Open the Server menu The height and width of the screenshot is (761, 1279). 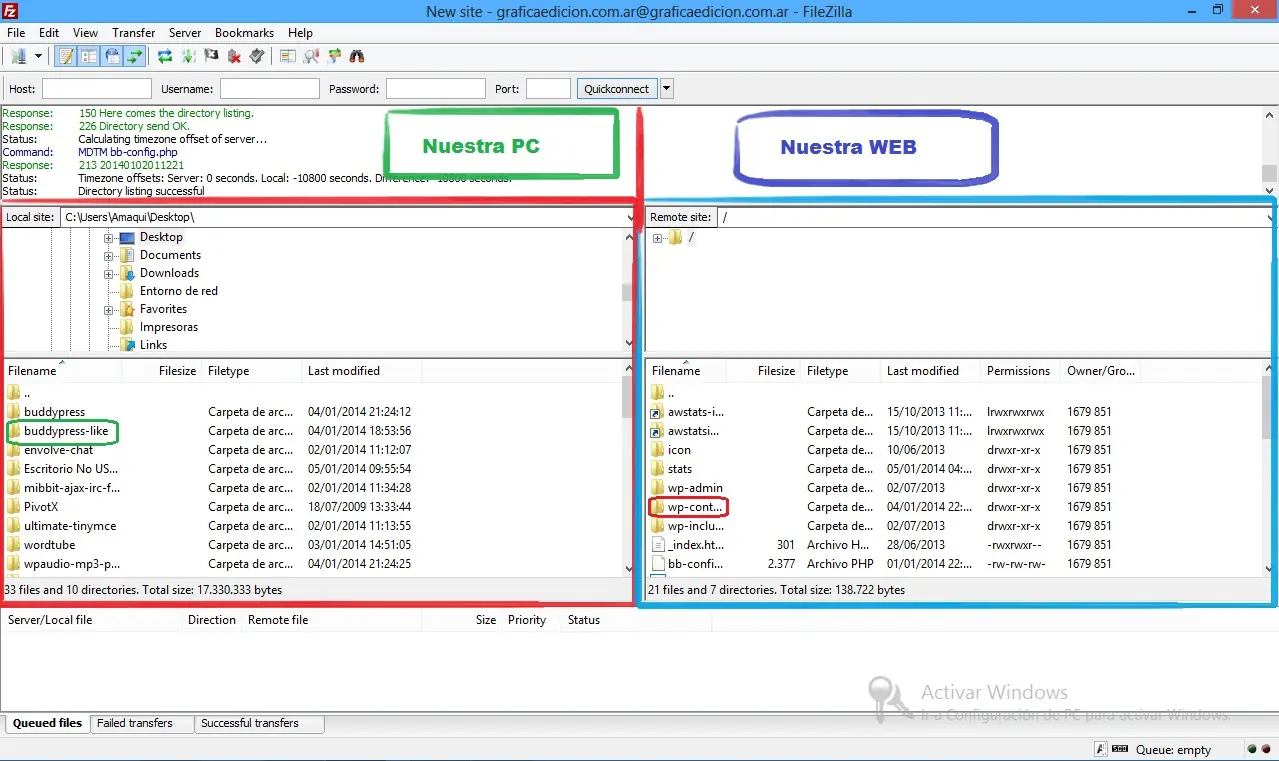point(185,33)
